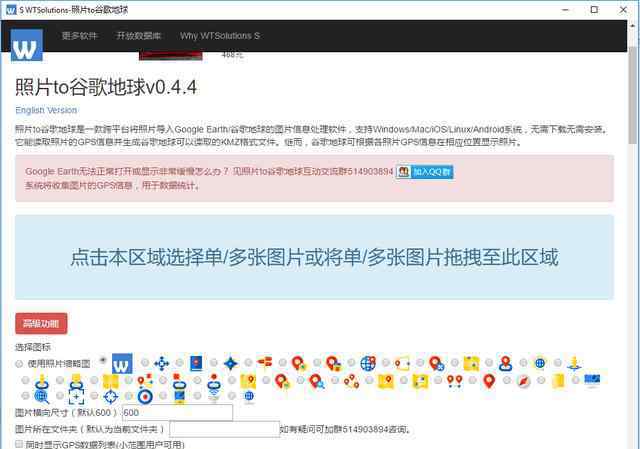640x449 pixels.
Task: Select radio button left of four-arrow move icon
Action: coord(145,362)
